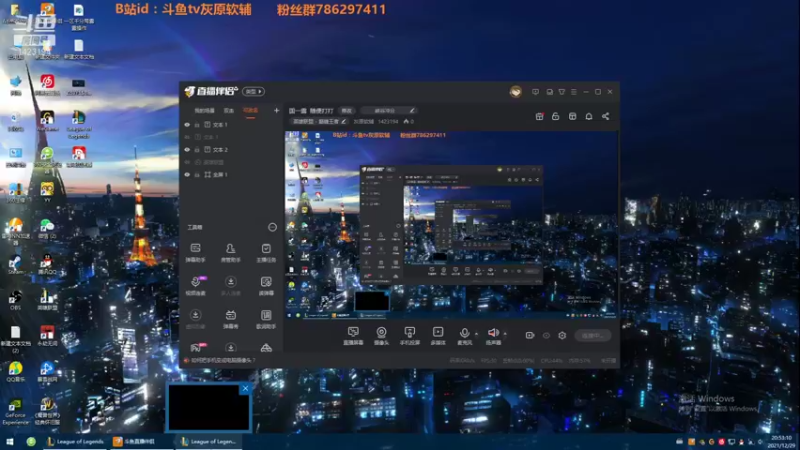Hide the 全屏 1 source layer
Image resolution: width=800 pixels, height=450 pixels.
click(x=187, y=174)
